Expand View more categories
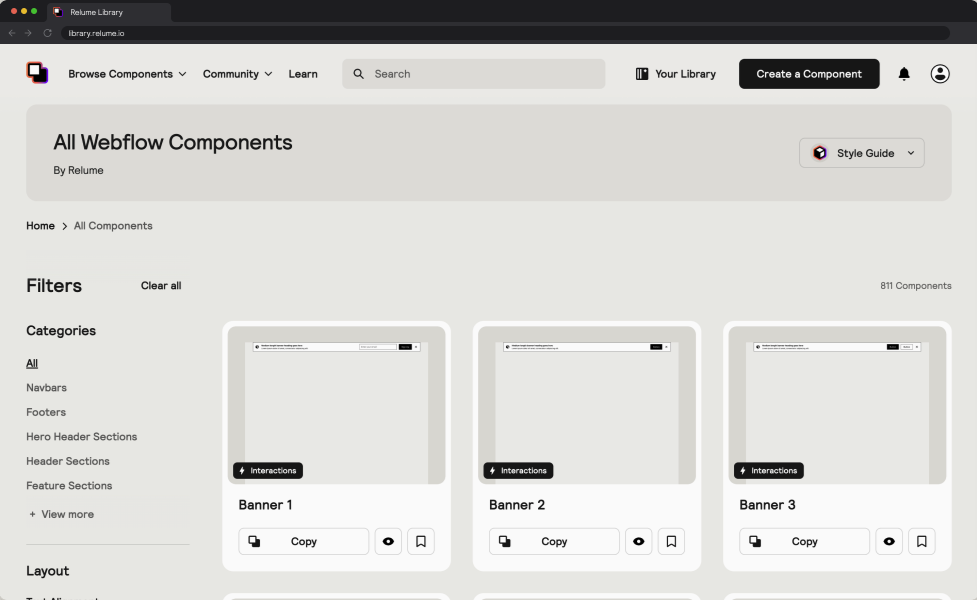This screenshot has height=600, width=977. click(x=62, y=514)
